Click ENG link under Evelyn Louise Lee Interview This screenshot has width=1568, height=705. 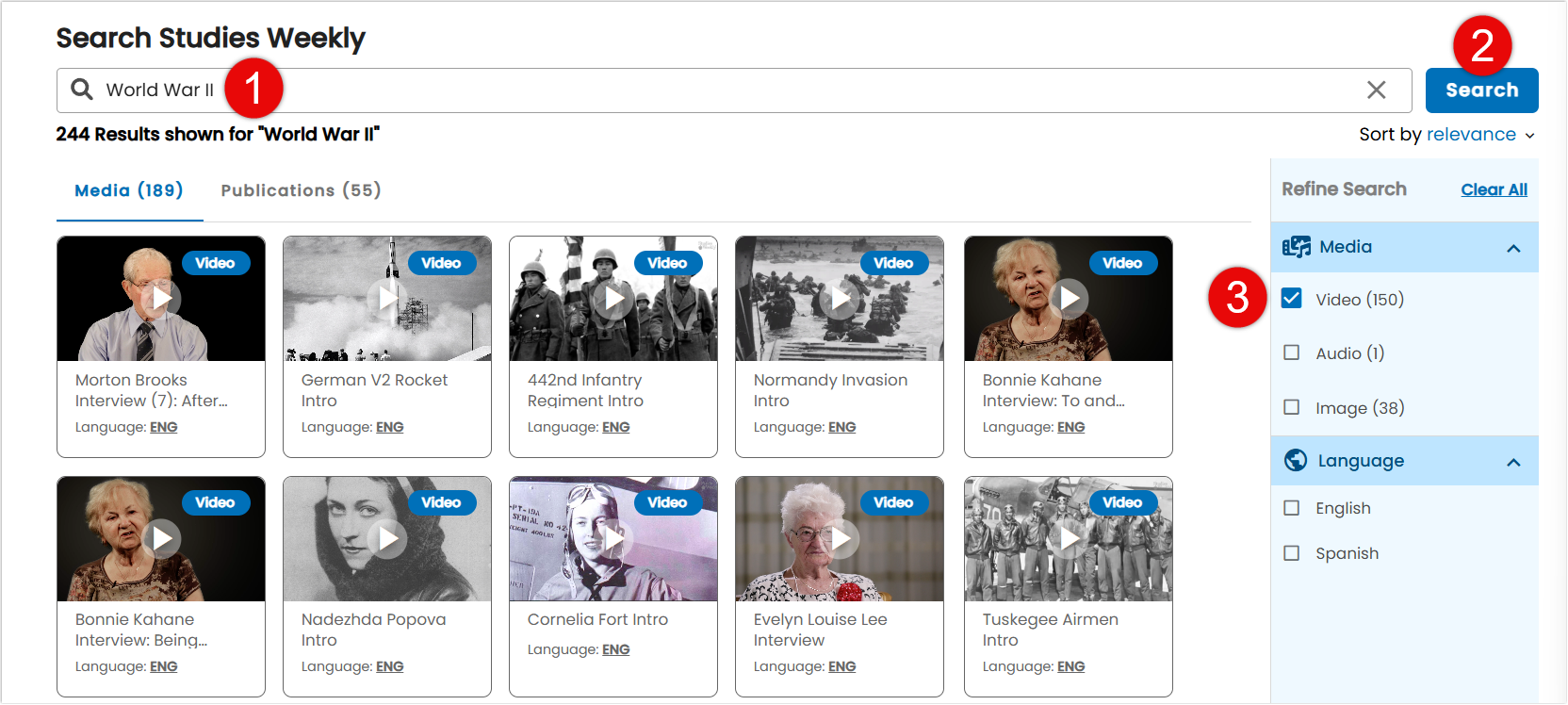coord(842,666)
